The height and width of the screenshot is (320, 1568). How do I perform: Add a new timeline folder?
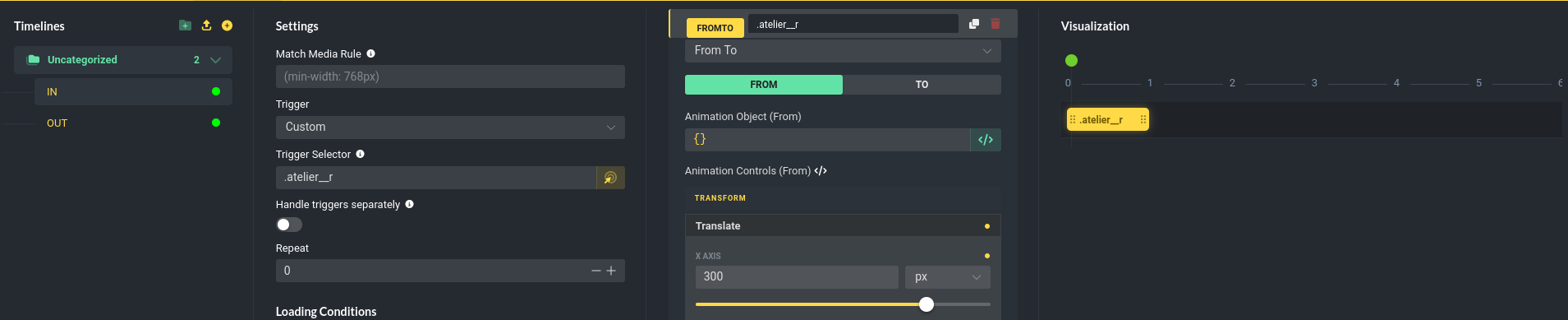(x=185, y=26)
